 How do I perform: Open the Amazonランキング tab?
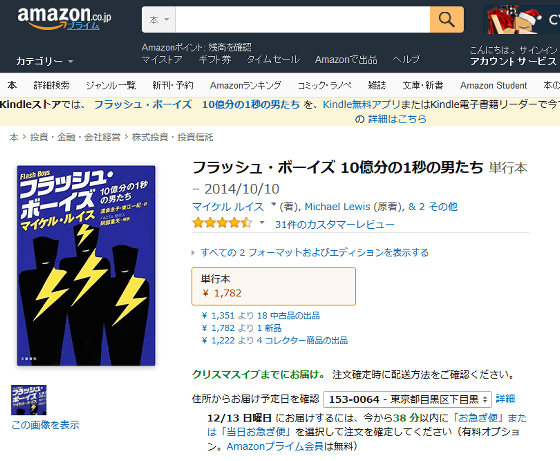(x=245, y=85)
